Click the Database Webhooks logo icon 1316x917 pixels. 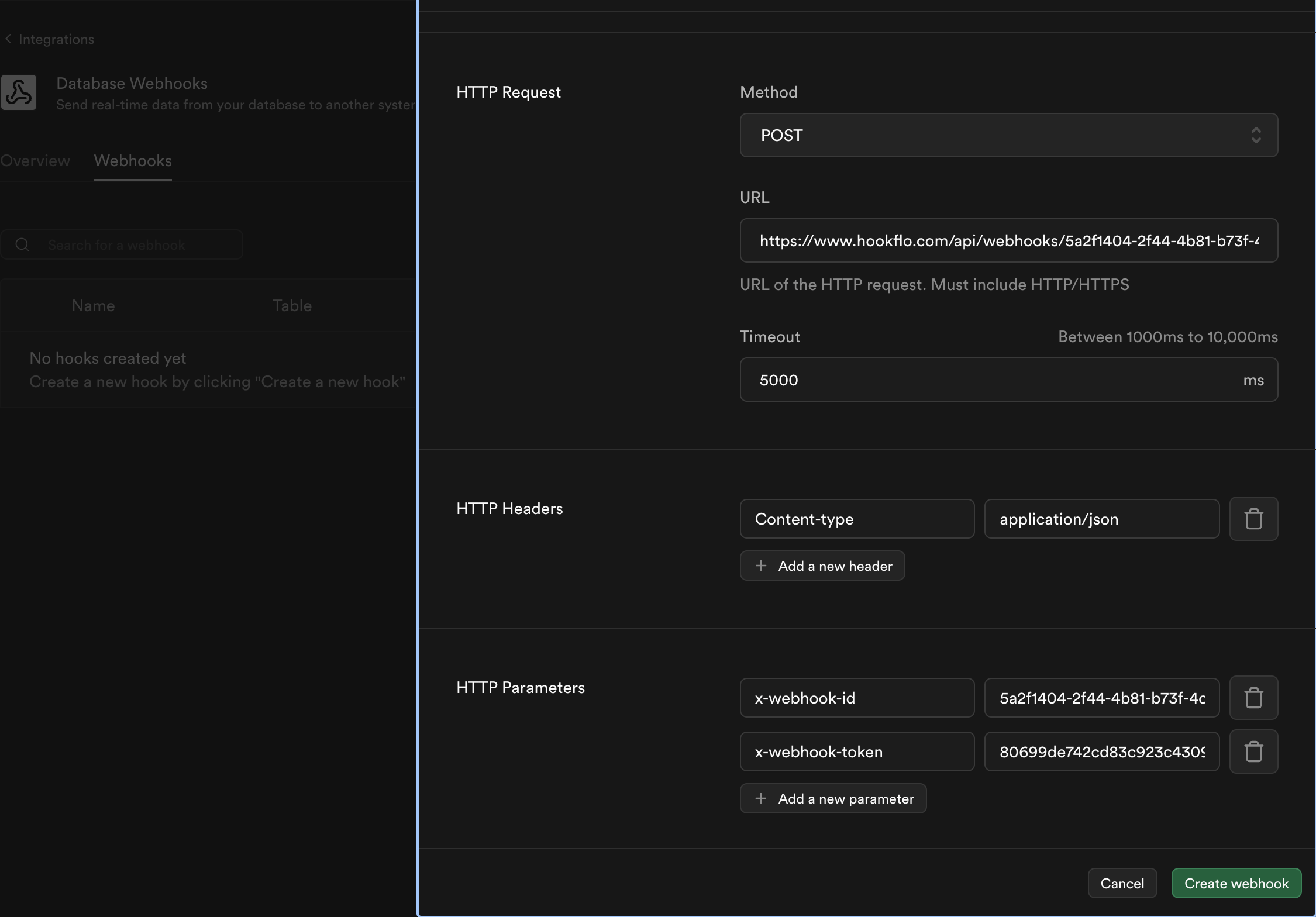click(19, 92)
